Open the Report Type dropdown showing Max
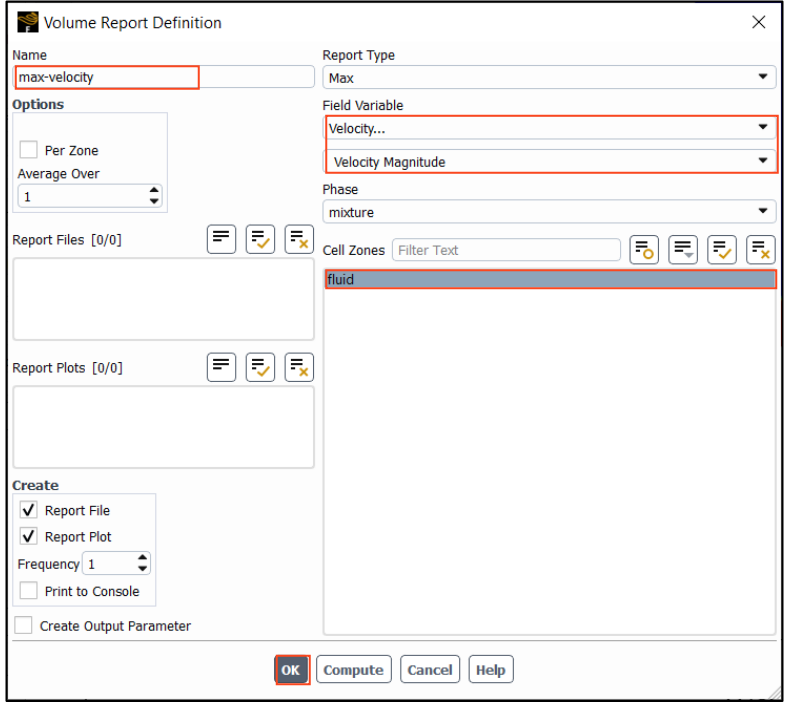This screenshot has height=708, width=793. (549, 78)
